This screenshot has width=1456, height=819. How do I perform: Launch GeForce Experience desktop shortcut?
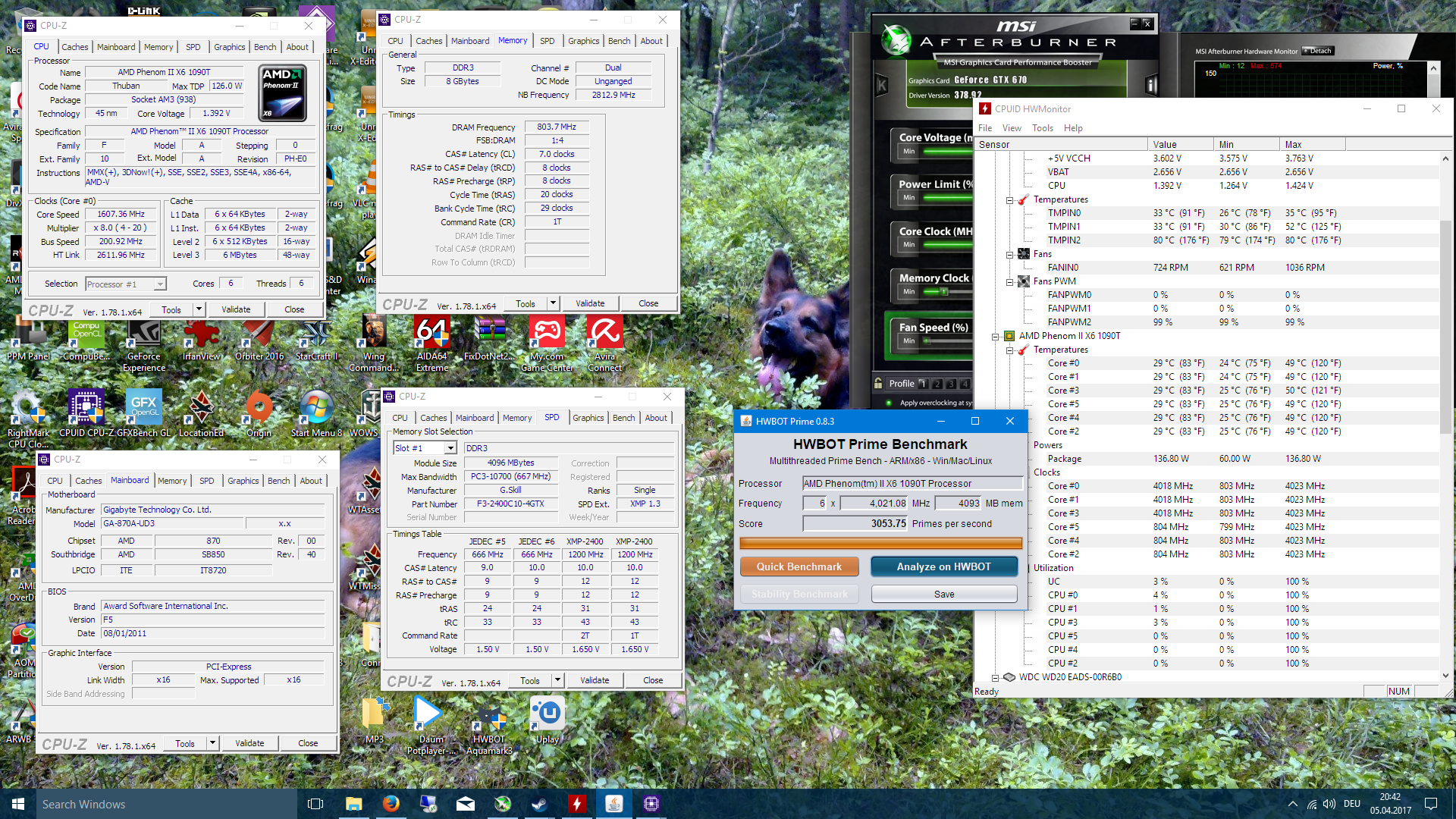tap(143, 345)
